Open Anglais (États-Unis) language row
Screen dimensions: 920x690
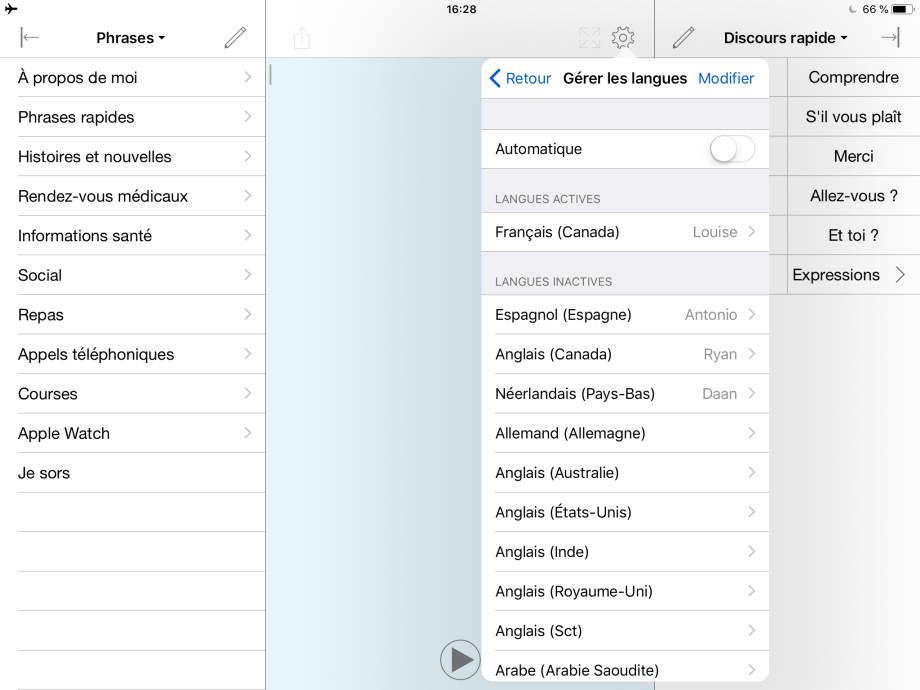(625, 512)
